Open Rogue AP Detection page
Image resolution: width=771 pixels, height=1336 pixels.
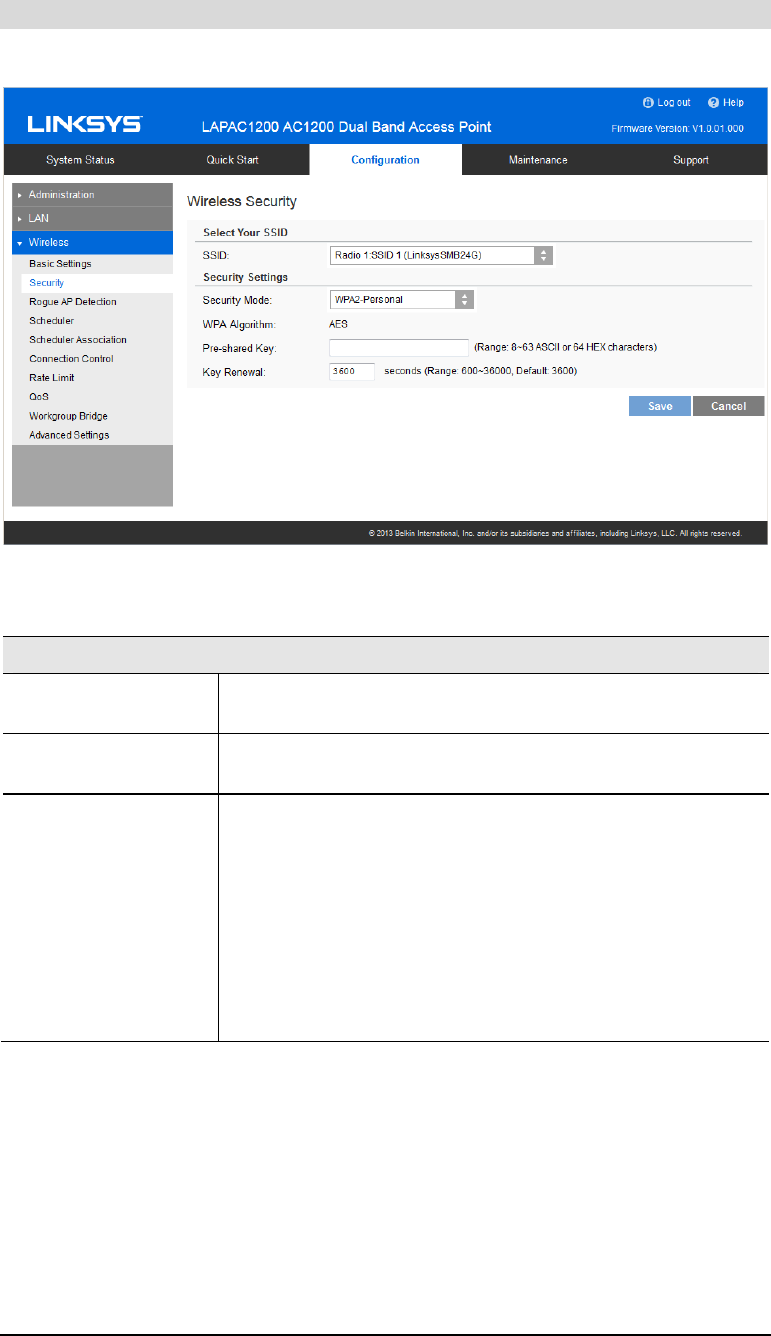[73, 302]
